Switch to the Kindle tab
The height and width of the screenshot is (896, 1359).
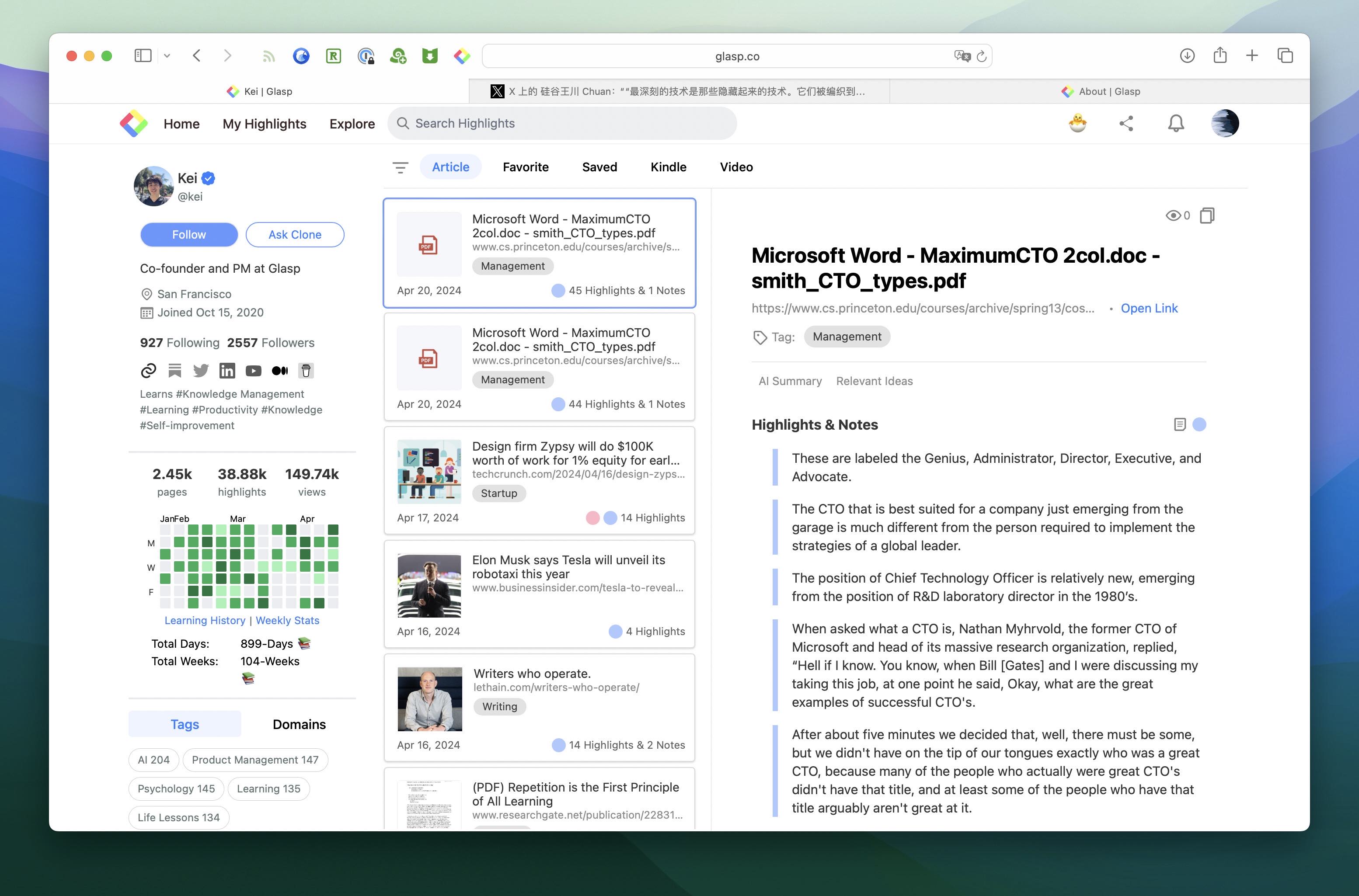[x=668, y=167]
